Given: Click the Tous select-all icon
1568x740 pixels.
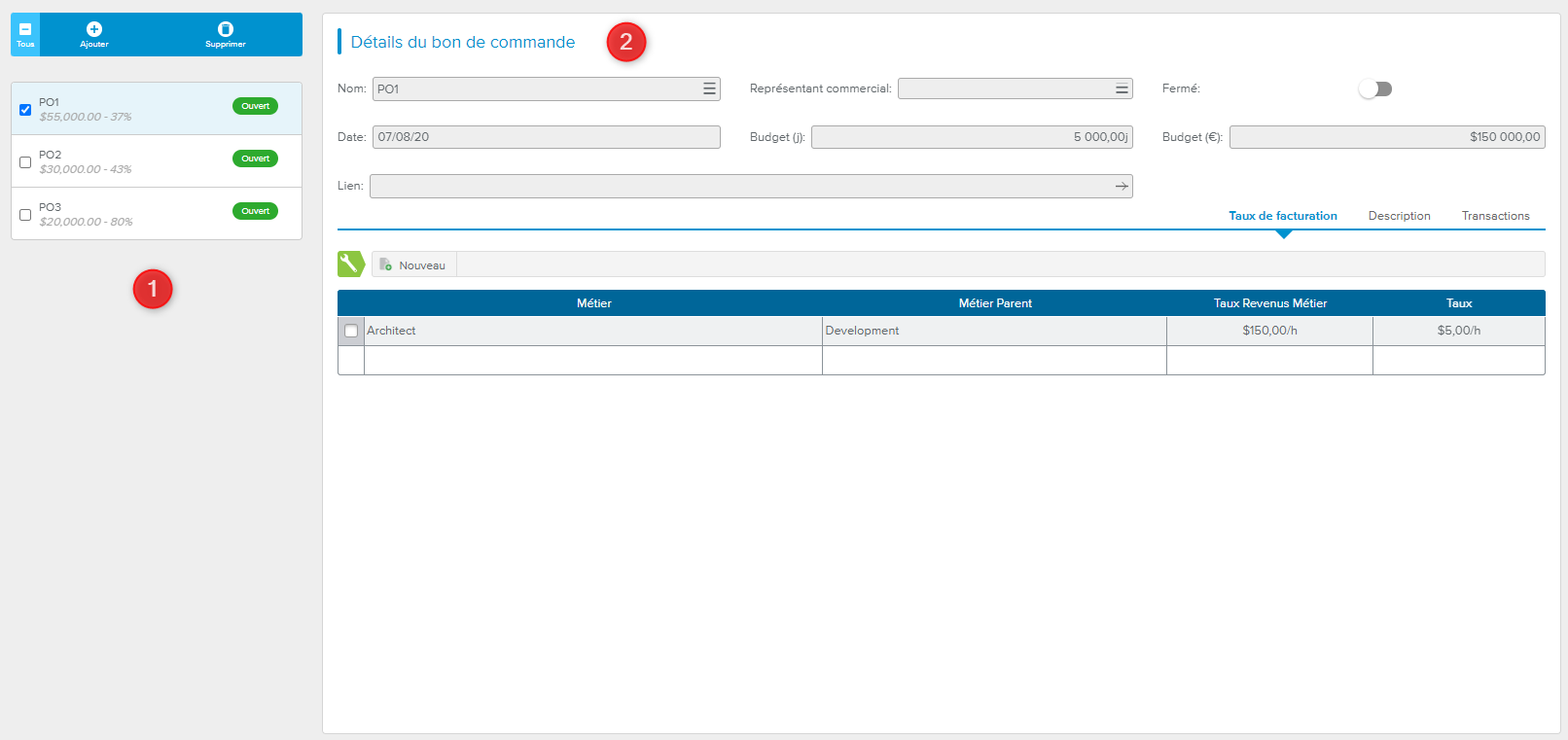Looking at the screenshot, I should tap(25, 29).
